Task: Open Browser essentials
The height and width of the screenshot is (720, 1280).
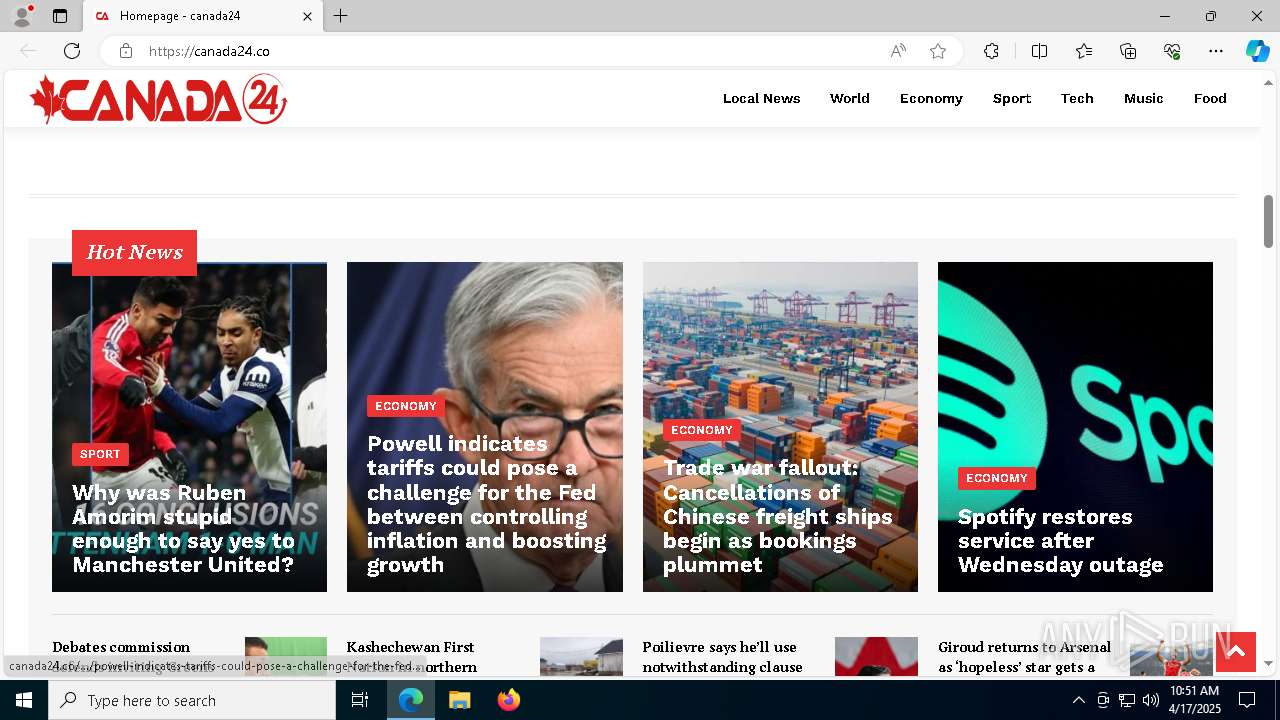Action: tap(1172, 51)
